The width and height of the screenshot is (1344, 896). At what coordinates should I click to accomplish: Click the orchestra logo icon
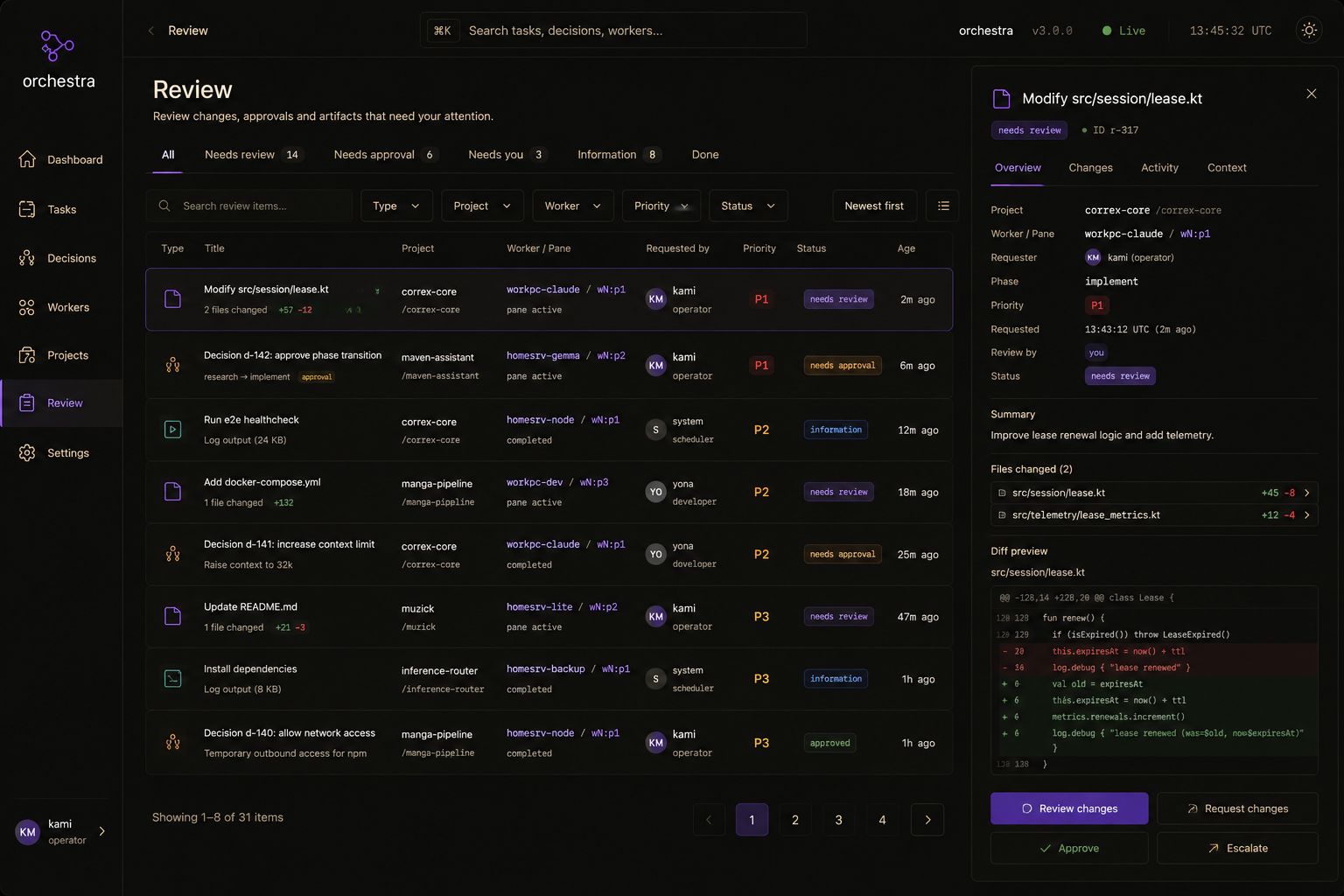[x=58, y=45]
